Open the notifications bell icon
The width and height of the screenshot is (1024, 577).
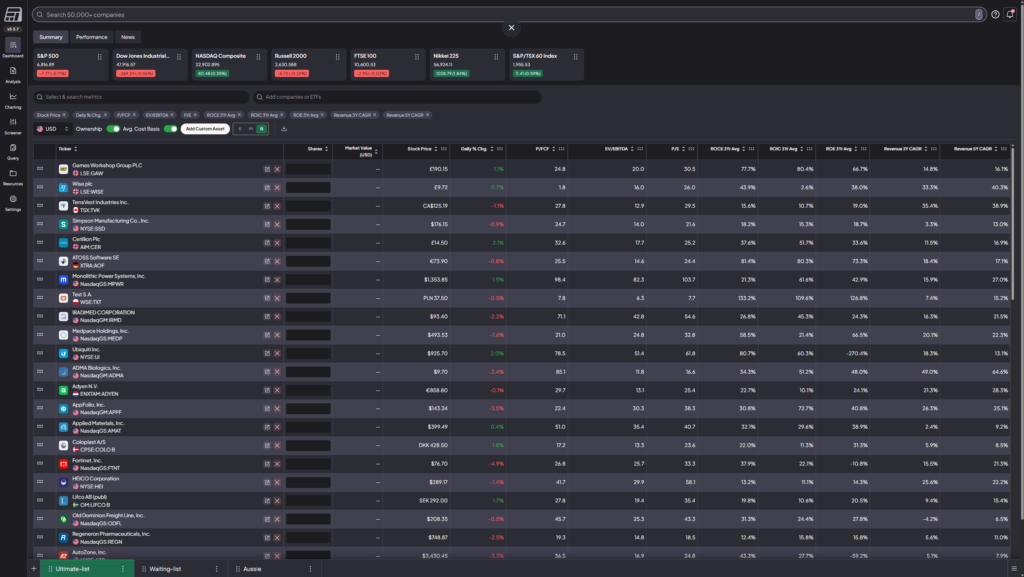coord(1010,14)
